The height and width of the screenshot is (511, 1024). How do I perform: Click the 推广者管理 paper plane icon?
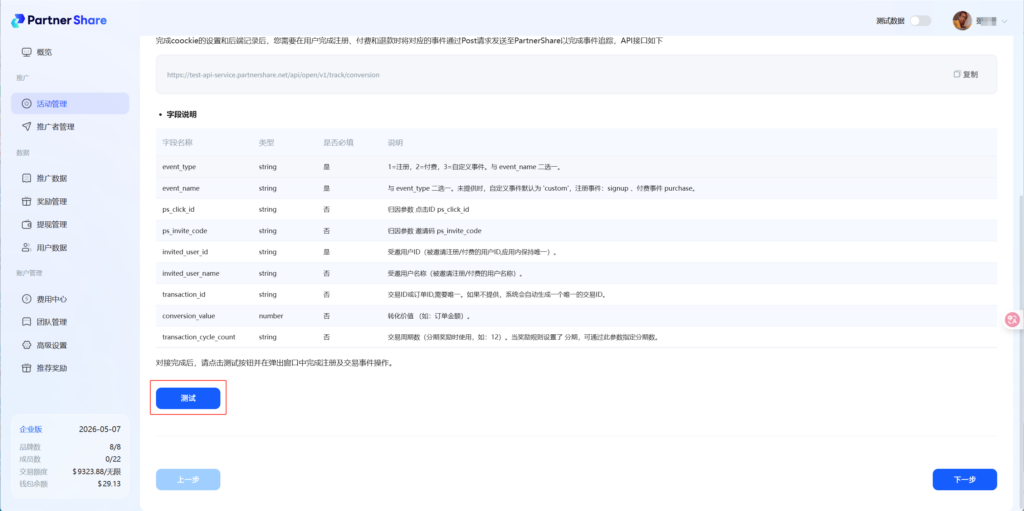pyautogui.click(x=26, y=127)
